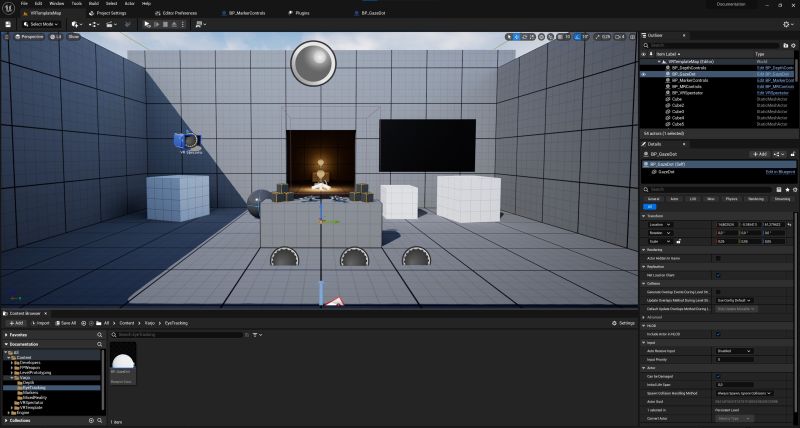Open the Window menu
800x428 pixels.
[57, 4]
